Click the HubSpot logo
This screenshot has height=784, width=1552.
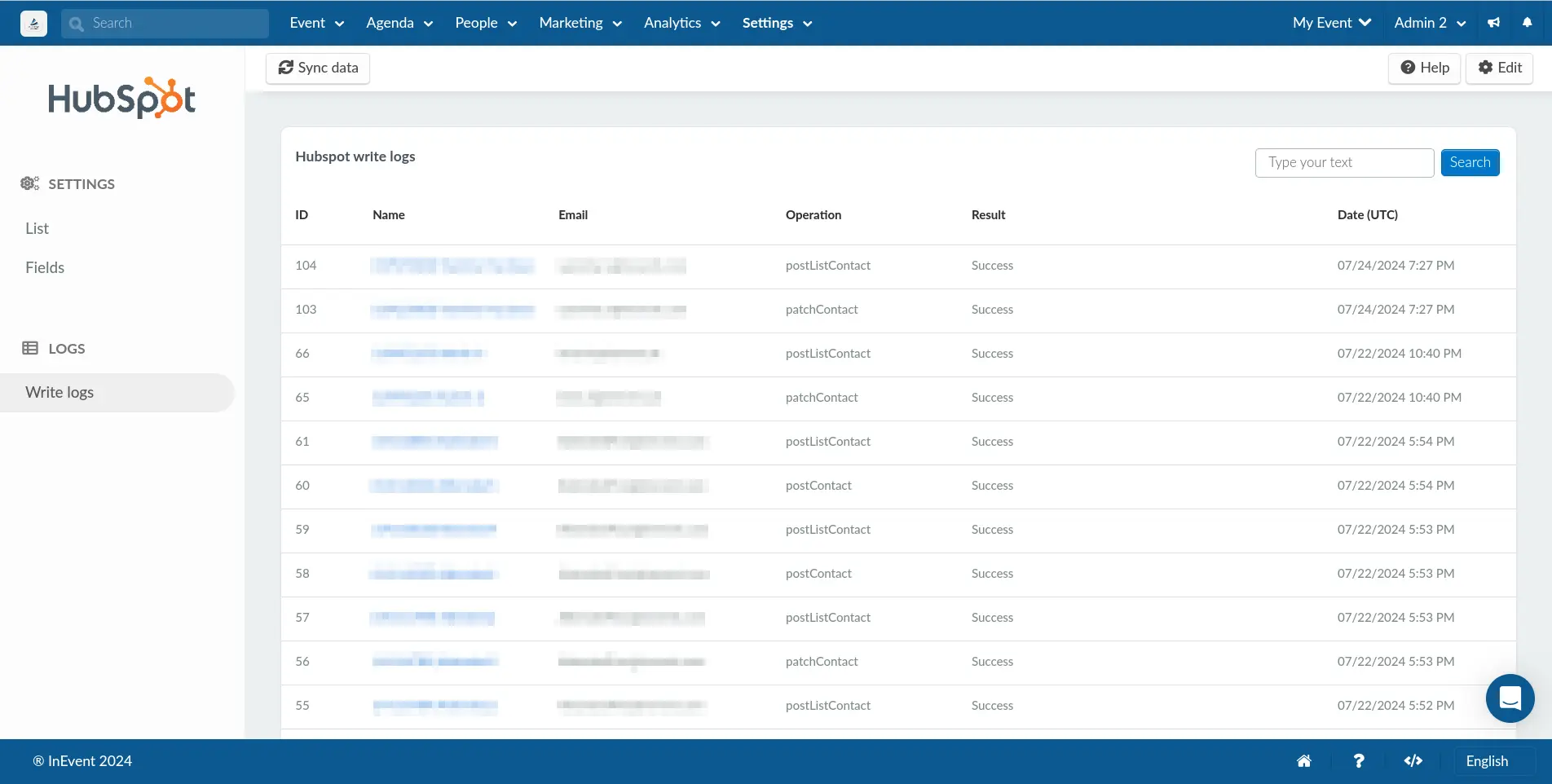(x=121, y=98)
